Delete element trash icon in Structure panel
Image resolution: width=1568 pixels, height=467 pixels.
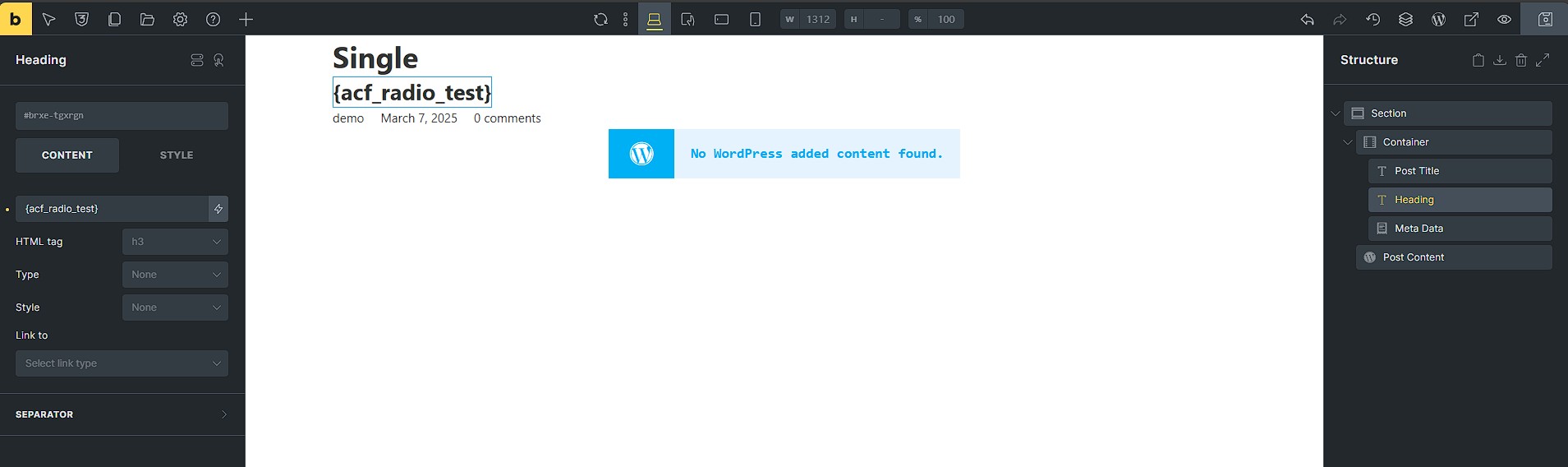[x=1521, y=60]
